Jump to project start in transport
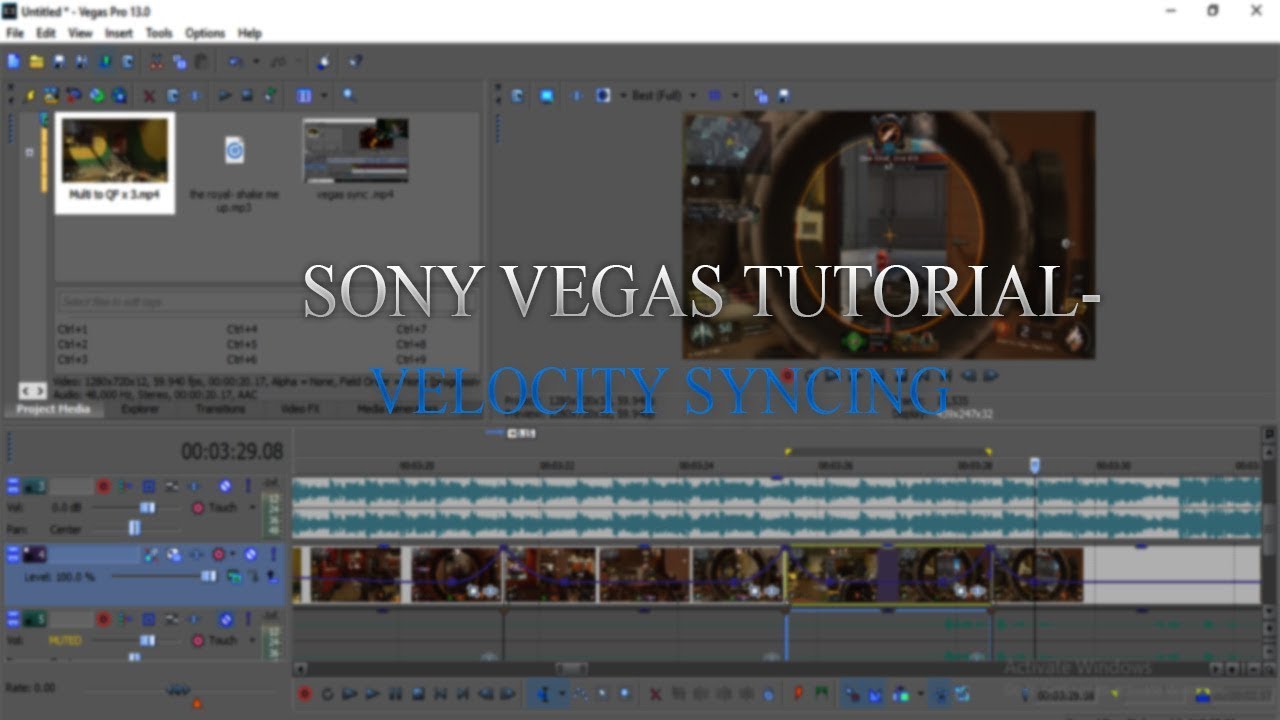 click(441, 693)
